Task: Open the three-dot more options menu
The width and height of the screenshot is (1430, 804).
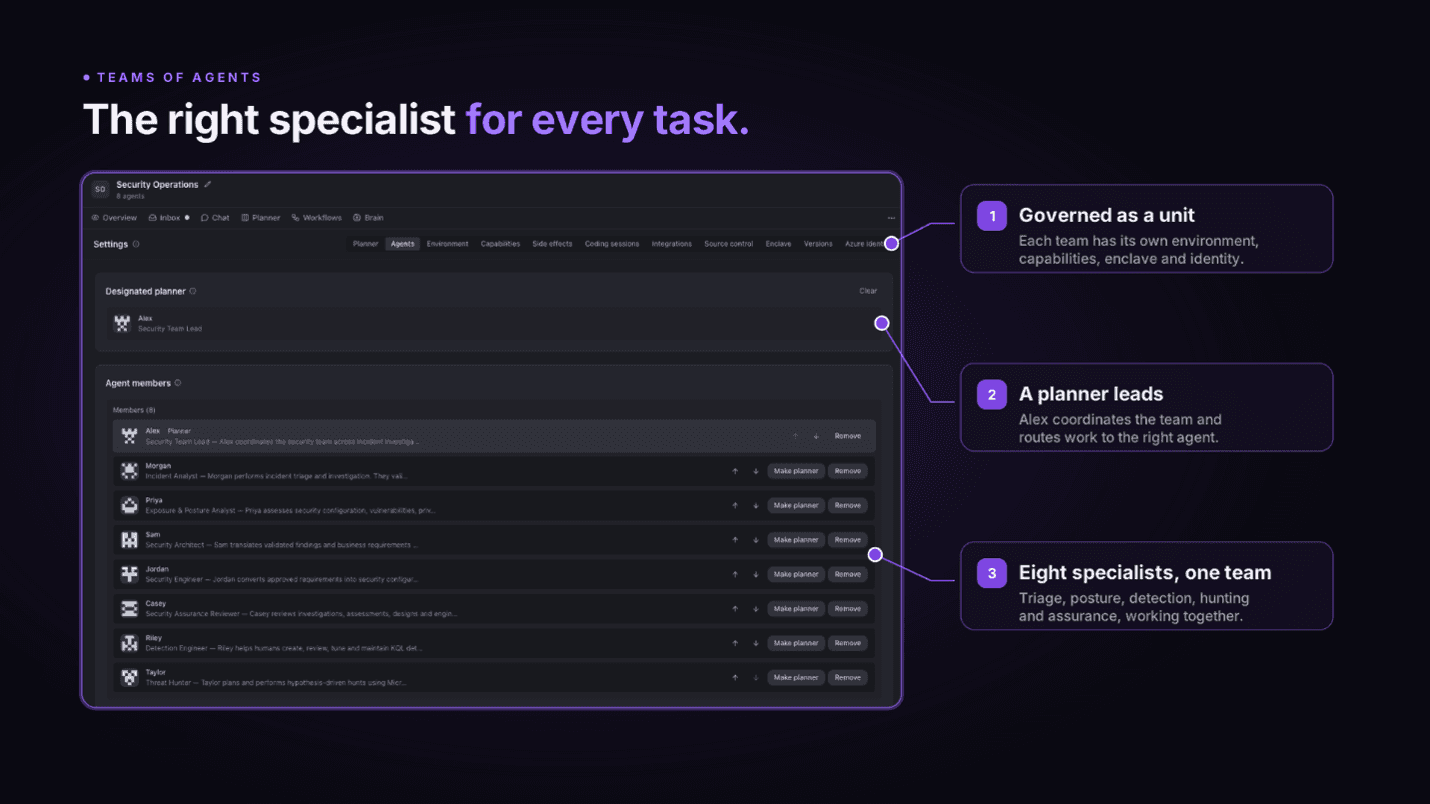Action: tap(891, 218)
